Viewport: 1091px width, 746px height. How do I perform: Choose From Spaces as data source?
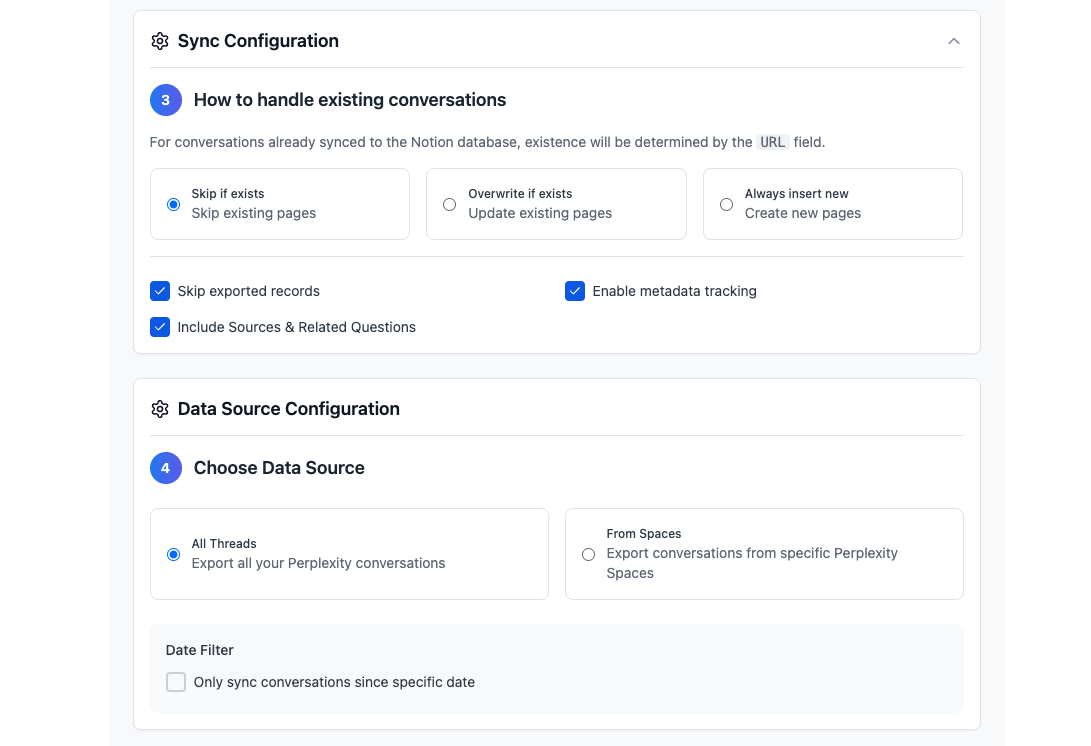[588, 554]
